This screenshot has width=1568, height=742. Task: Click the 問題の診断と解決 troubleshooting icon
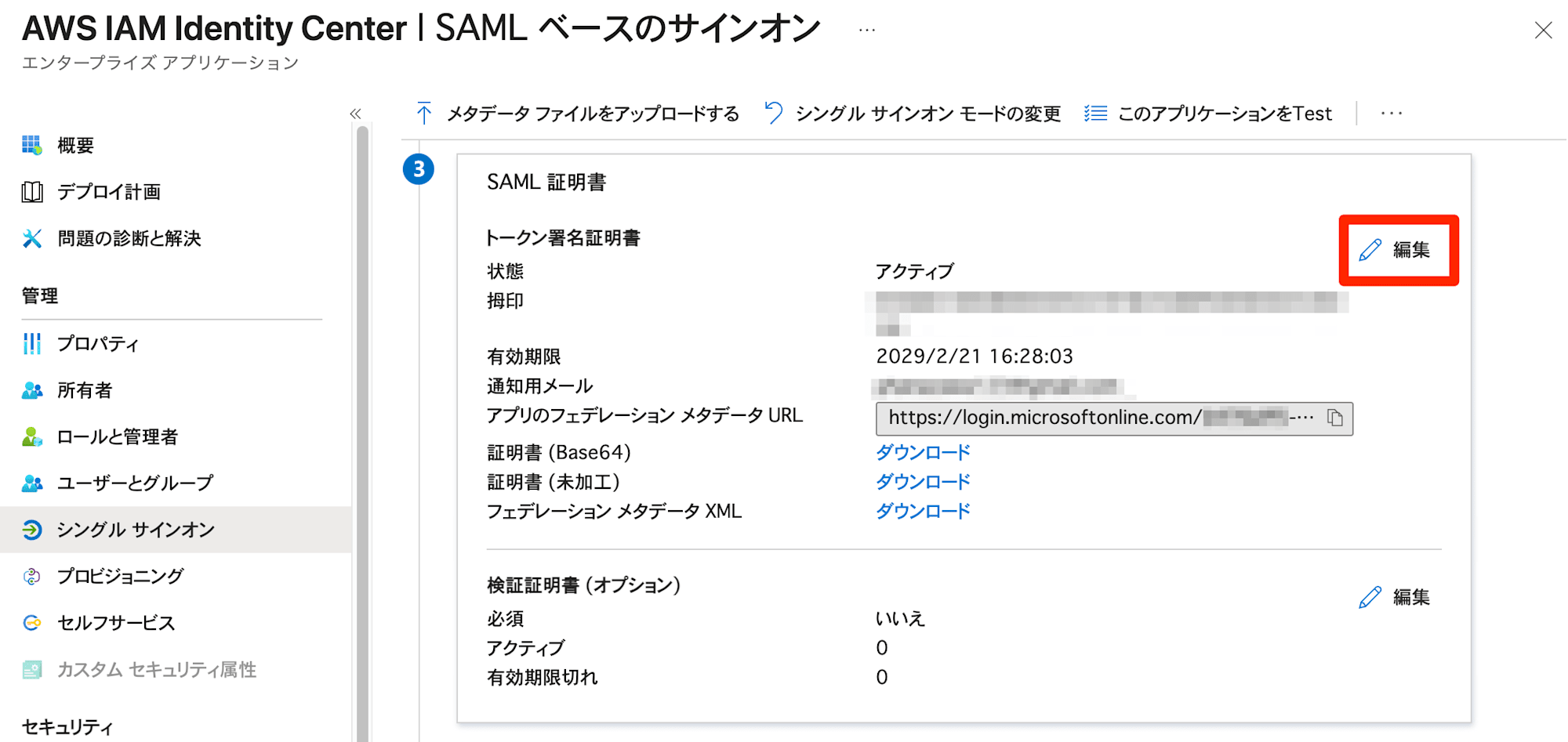click(31, 238)
